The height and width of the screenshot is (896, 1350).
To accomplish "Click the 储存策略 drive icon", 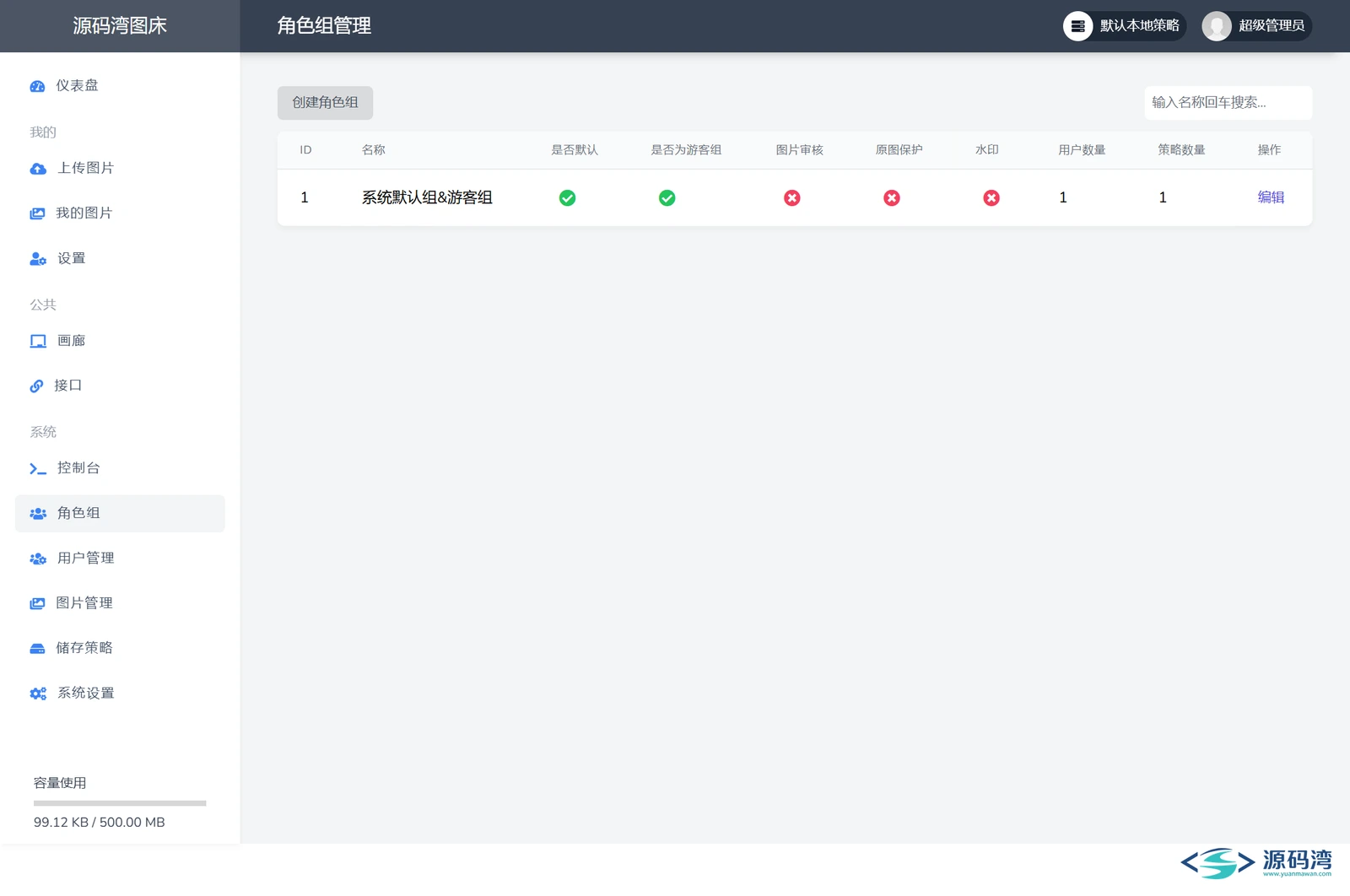I will point(37,649).
